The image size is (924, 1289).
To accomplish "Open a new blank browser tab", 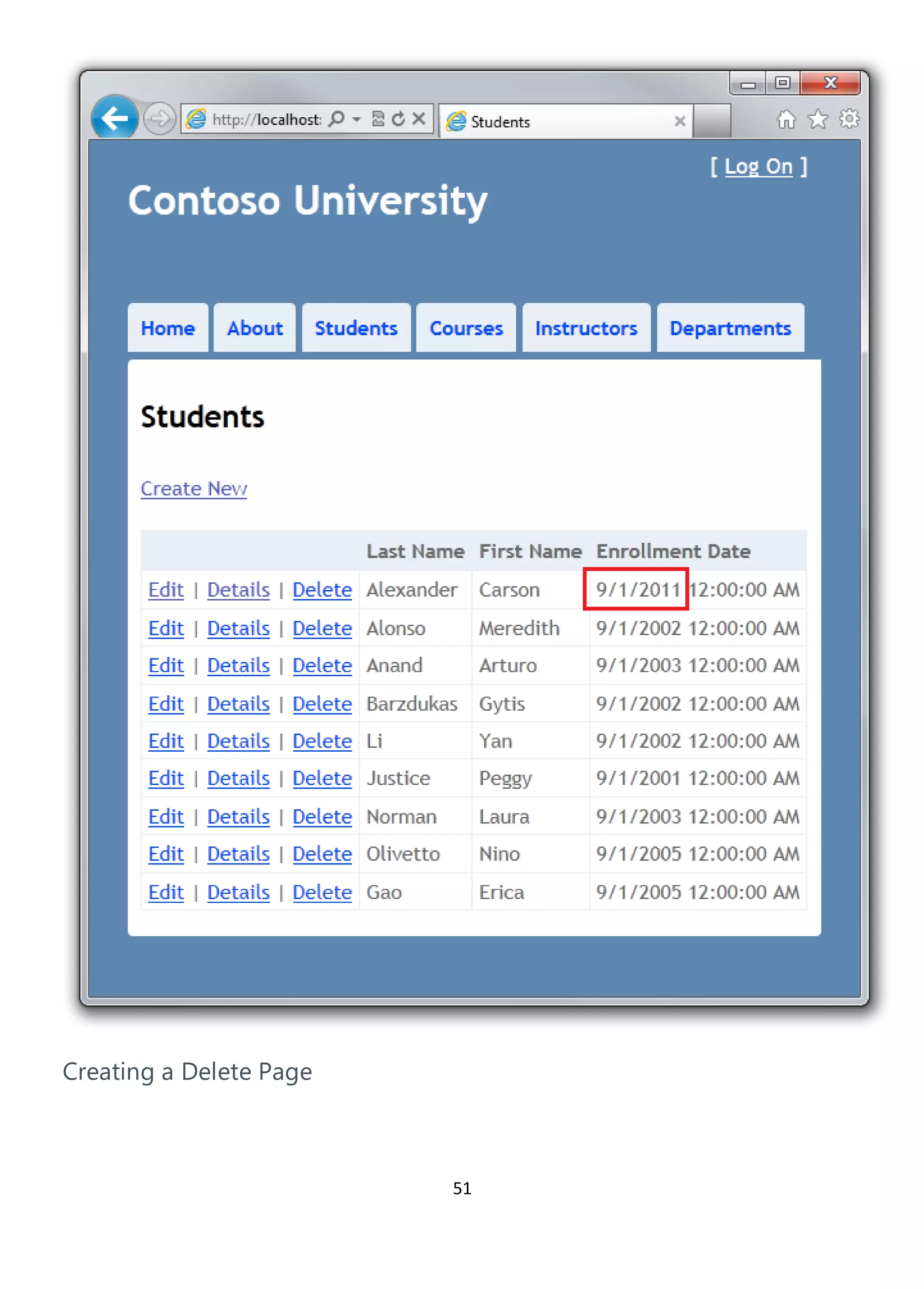I will tap(712, 121).
